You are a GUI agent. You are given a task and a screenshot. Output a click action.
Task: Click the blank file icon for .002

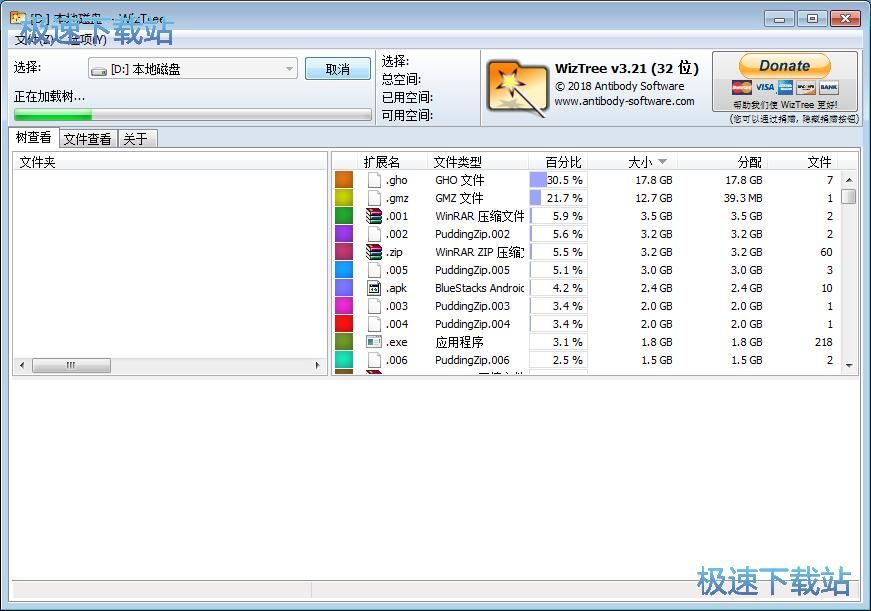tap(374, 233)
